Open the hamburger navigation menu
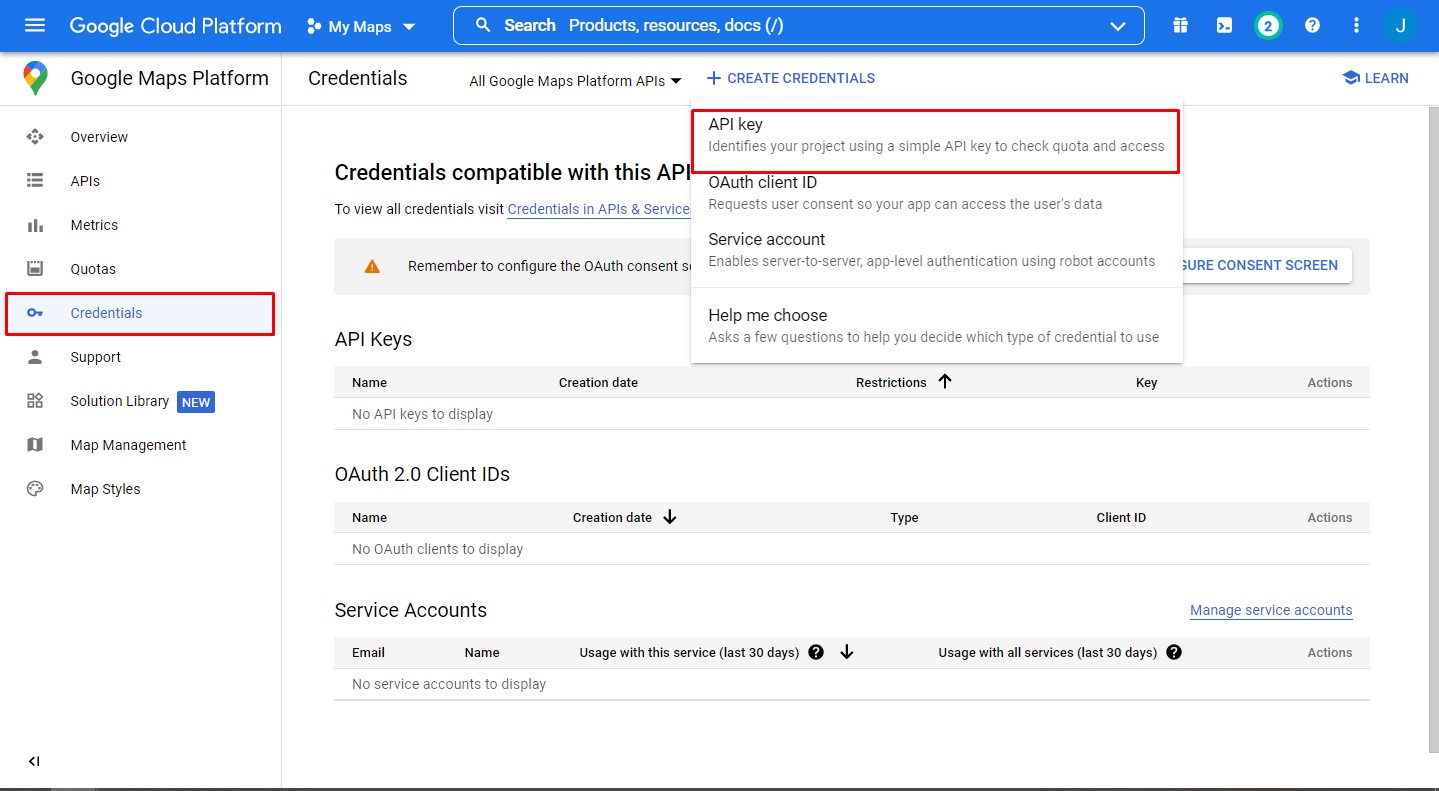 coord(35,26)
